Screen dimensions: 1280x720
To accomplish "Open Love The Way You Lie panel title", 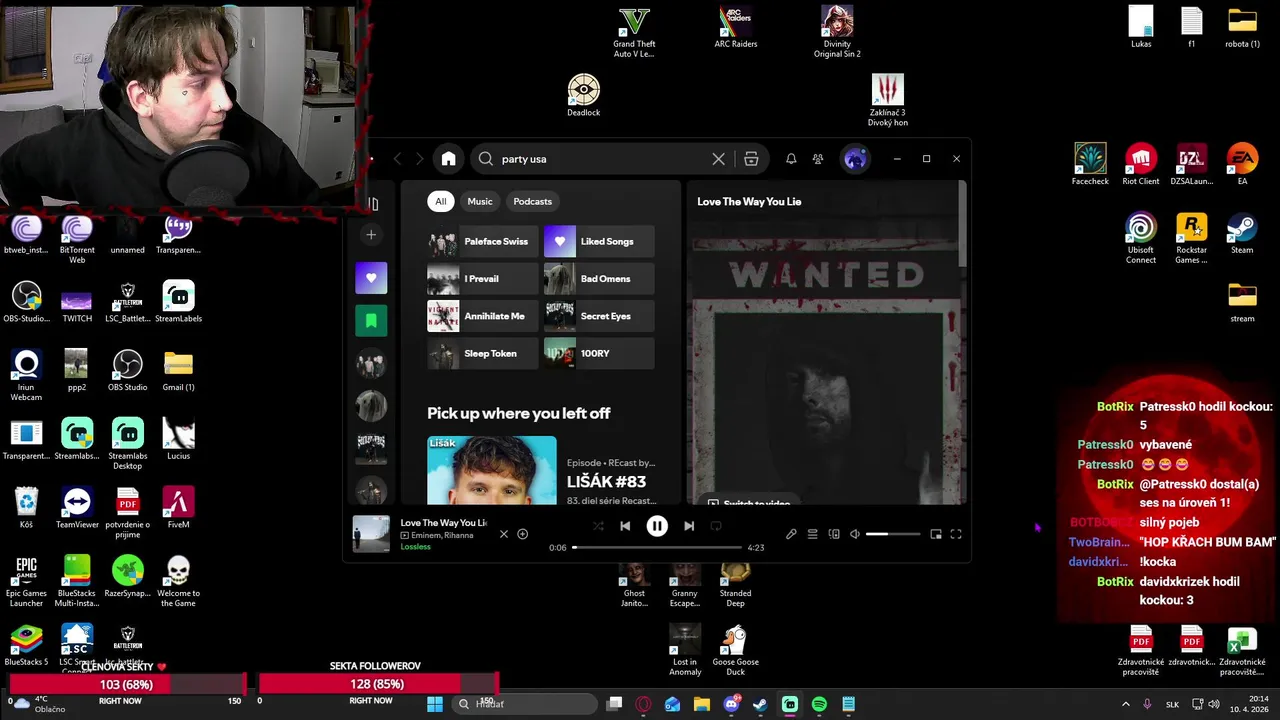I will pos(749,202).
